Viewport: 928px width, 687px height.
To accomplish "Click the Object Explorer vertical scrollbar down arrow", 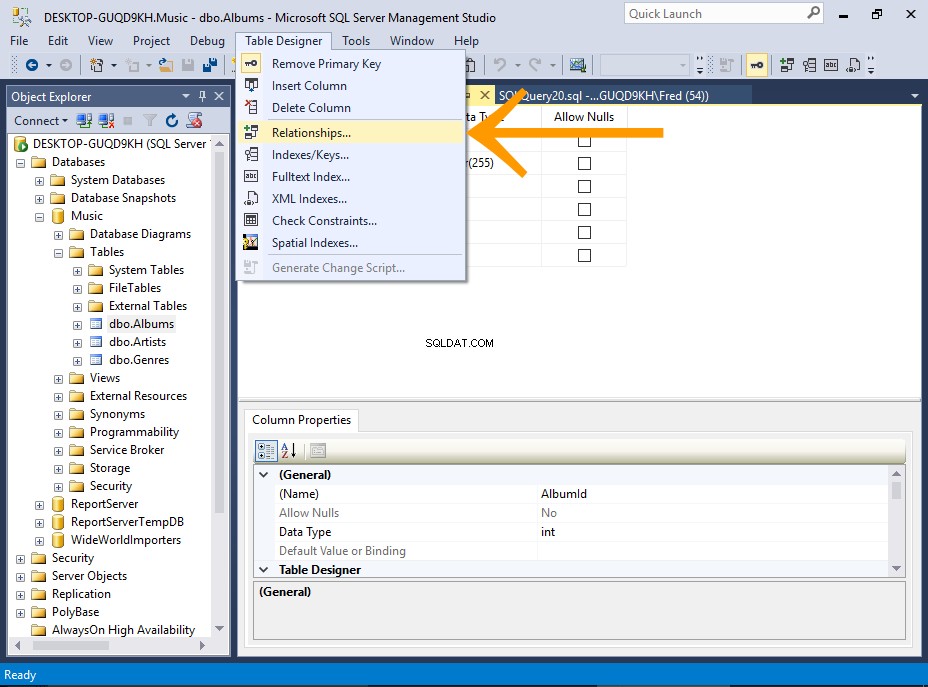I will coord(220,628).
